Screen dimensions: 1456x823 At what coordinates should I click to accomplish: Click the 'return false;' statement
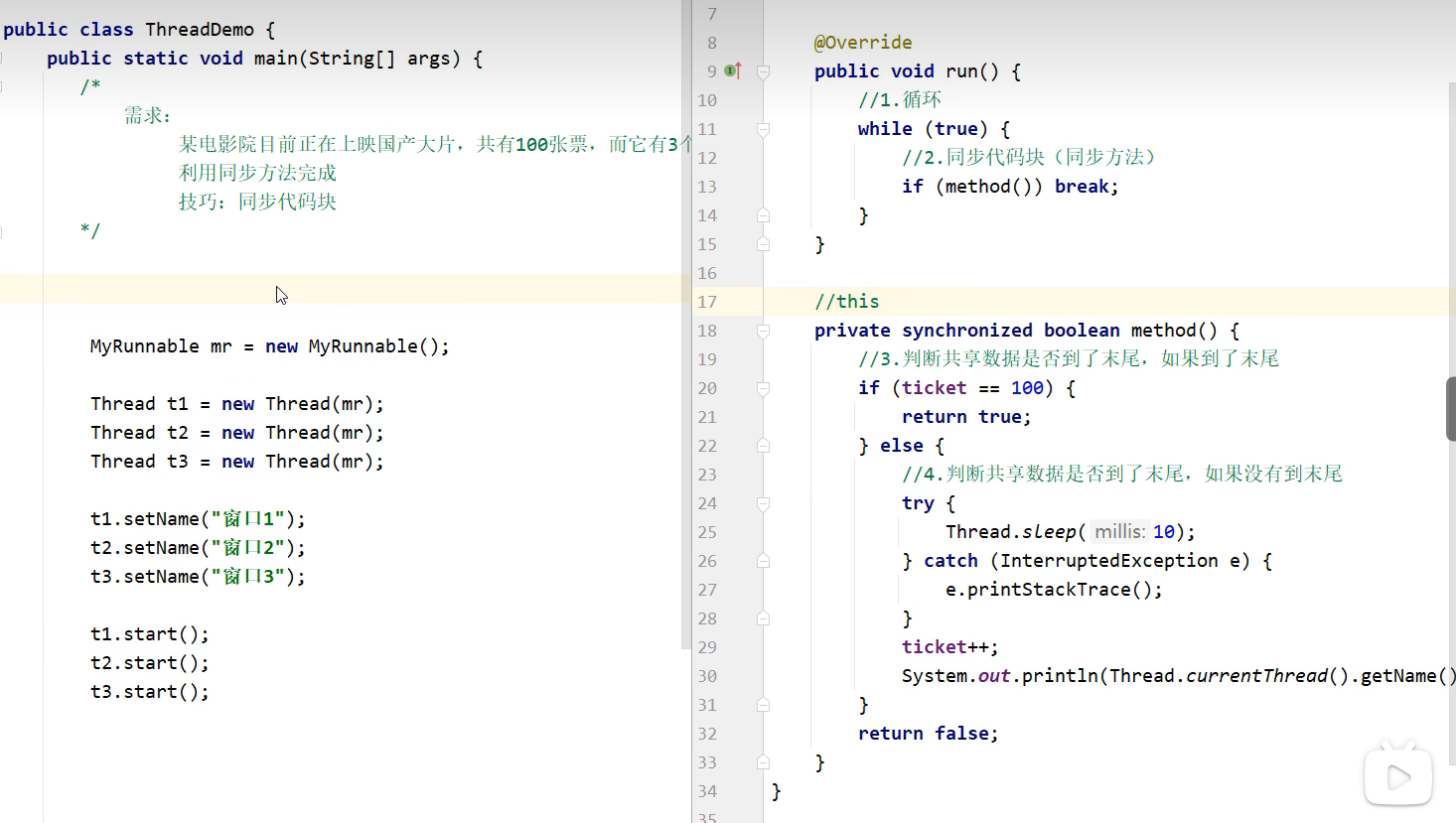click(929, 734)
